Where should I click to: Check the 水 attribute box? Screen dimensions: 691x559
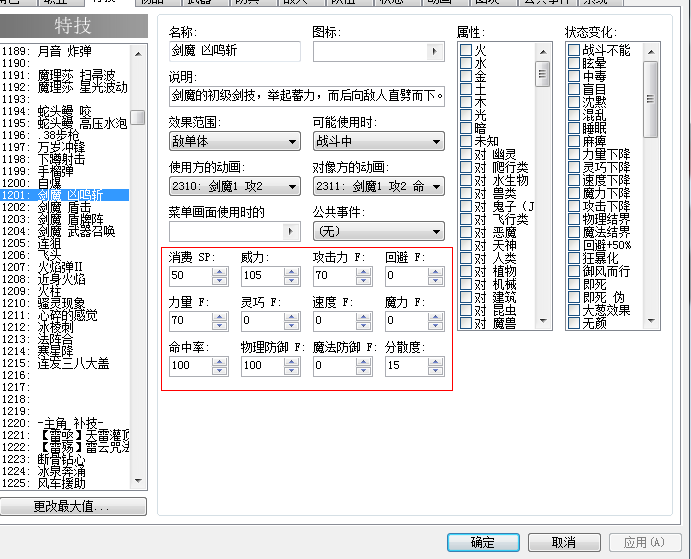[466, 63]
